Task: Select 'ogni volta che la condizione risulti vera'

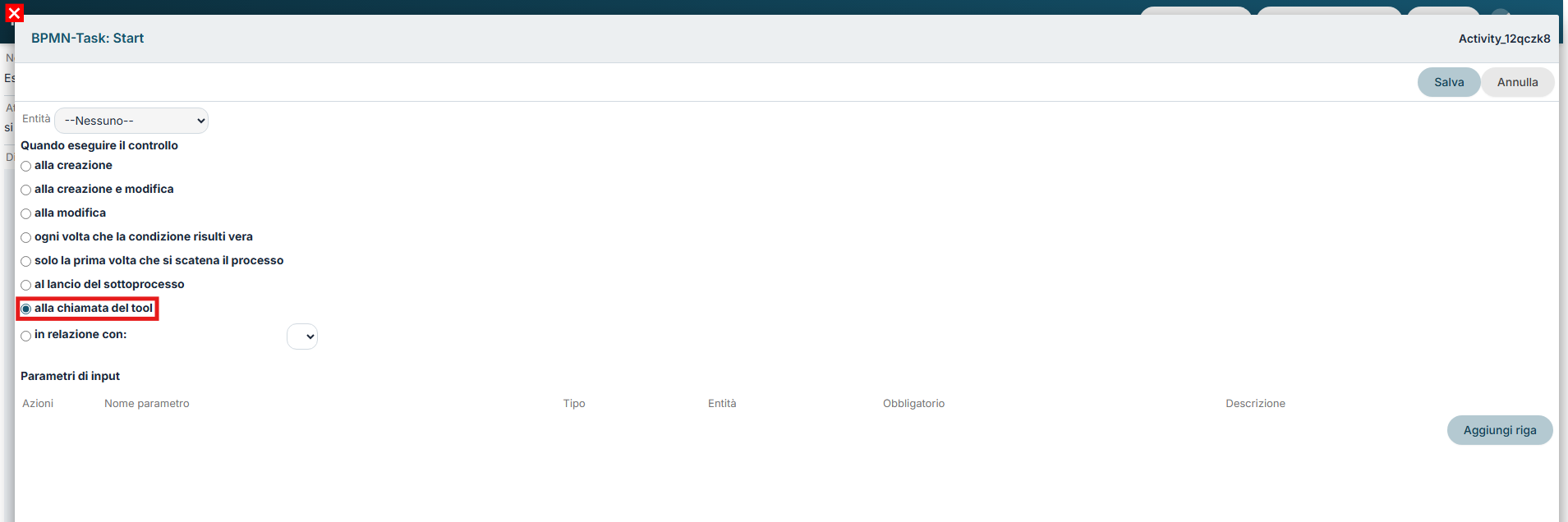Action: point(26,237)
